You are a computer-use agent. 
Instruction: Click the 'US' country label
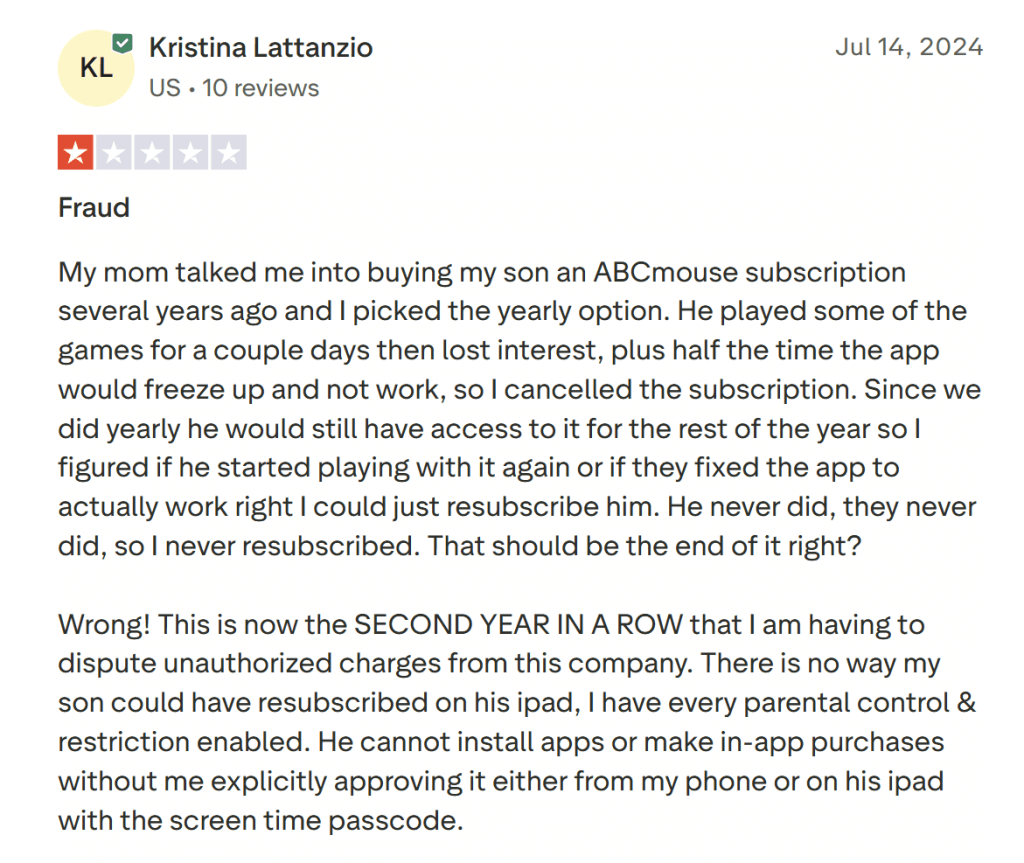click(164, 88)
